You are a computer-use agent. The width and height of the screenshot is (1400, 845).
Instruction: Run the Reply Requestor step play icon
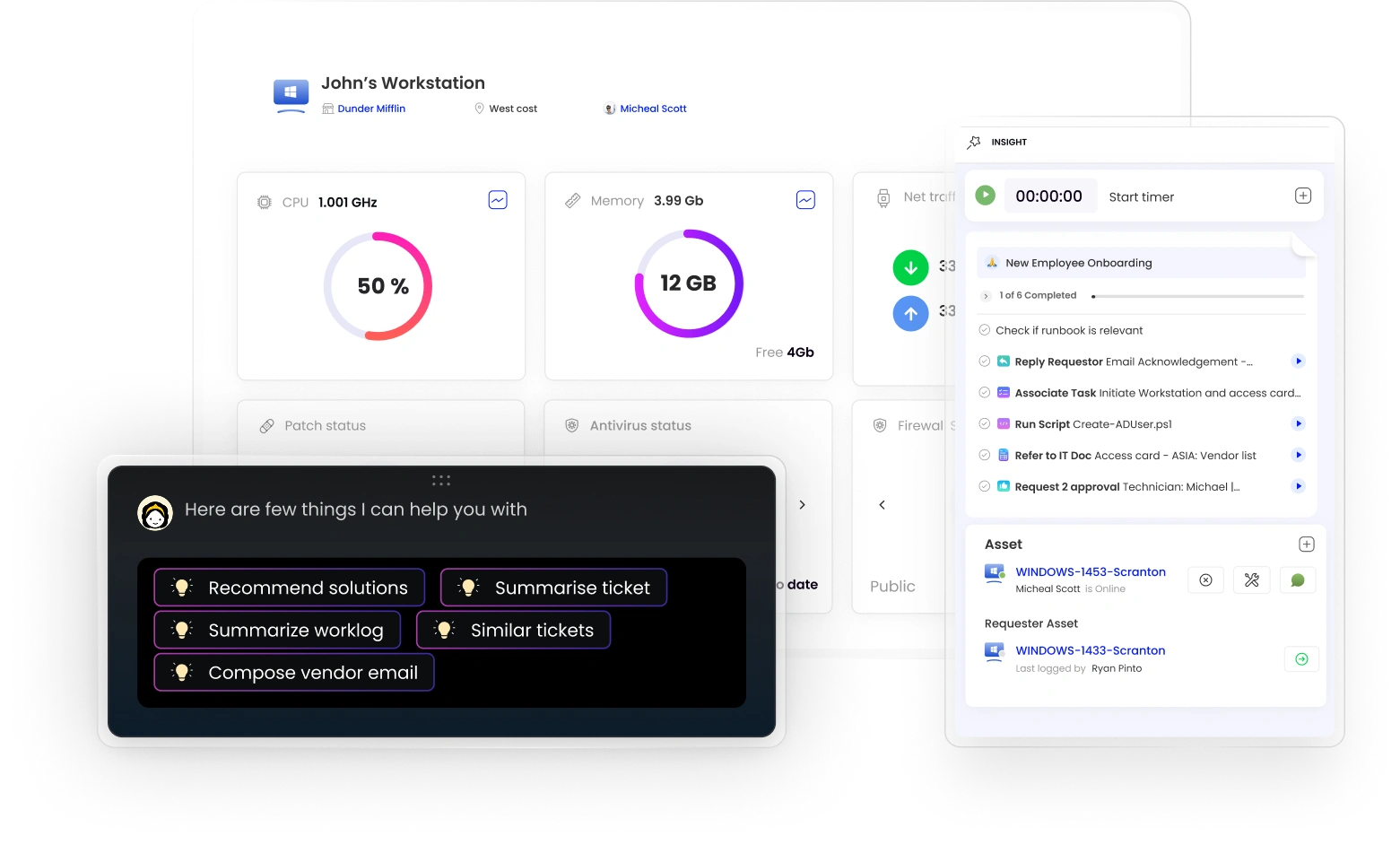[1298, 362]
